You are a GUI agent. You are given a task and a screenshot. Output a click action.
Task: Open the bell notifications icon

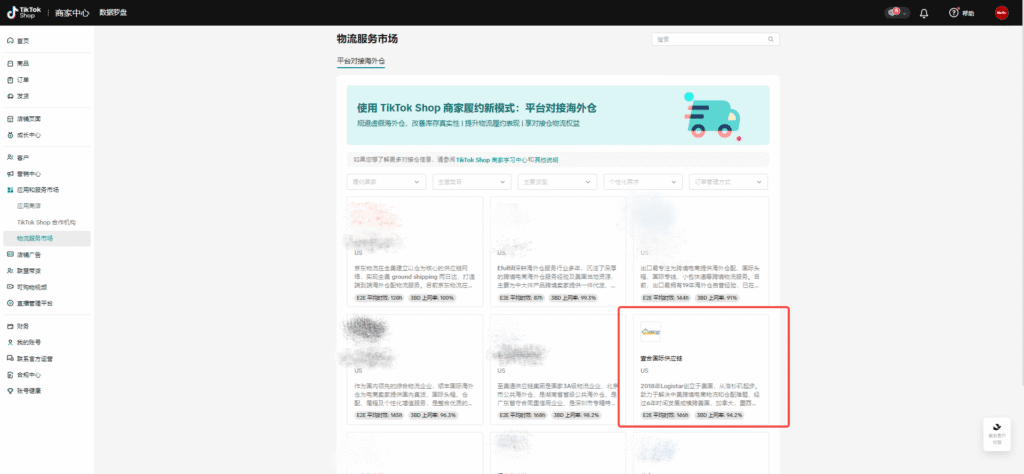coord(923,13)
